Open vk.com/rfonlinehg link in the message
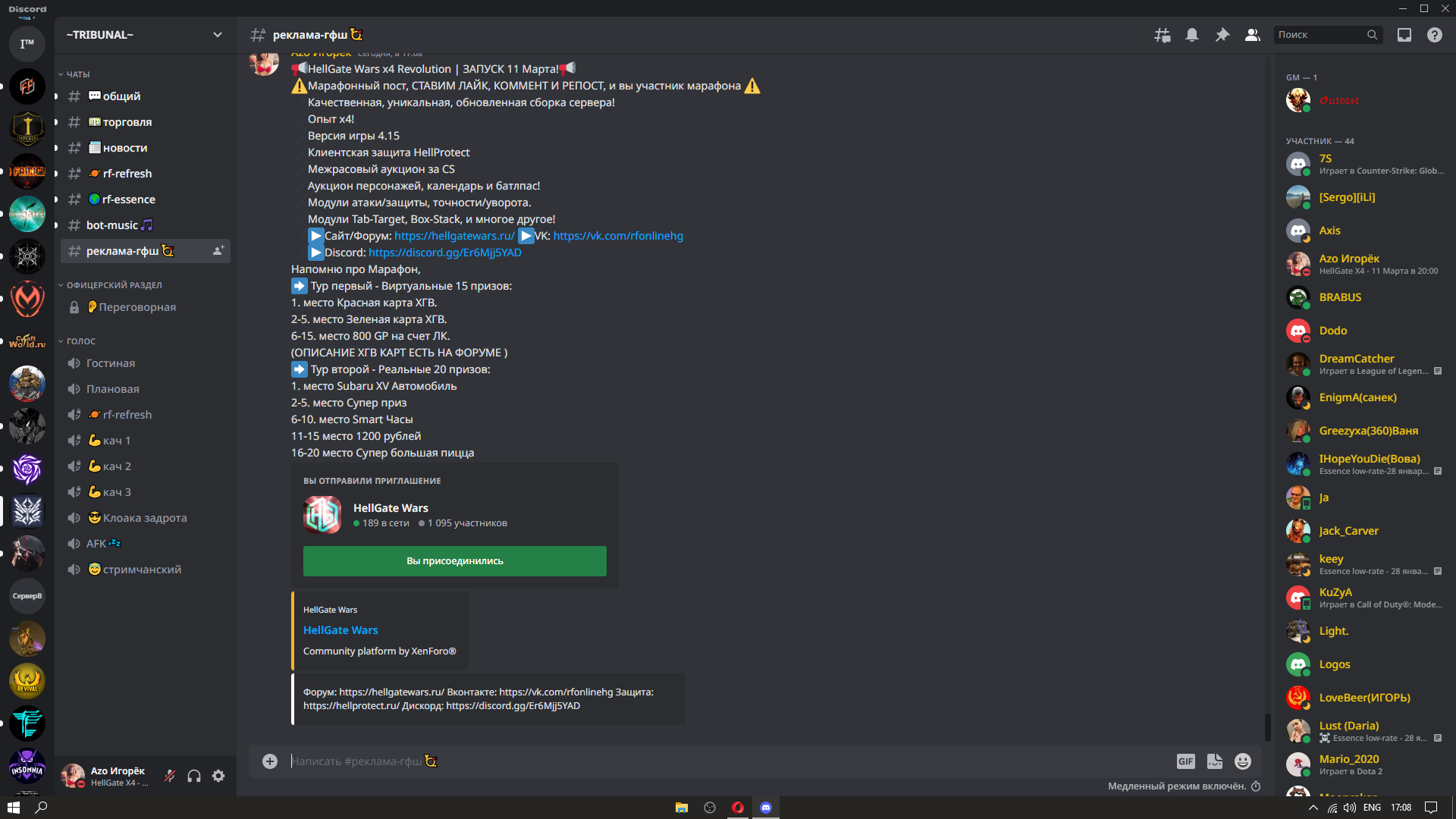Screen dimensions: 1456x819 618,236
